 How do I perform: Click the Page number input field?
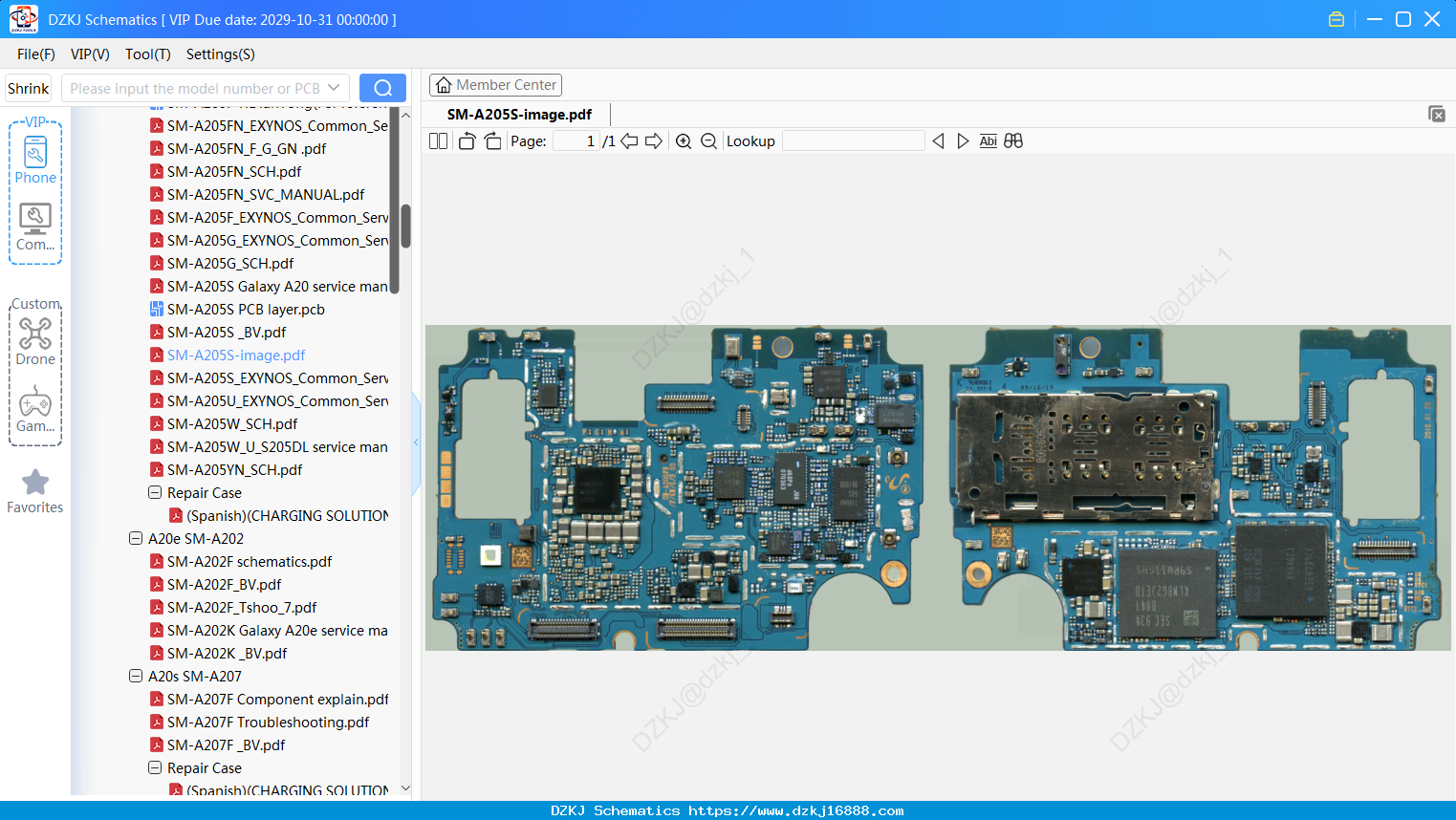pyautogui.click(x=576, y=141)
